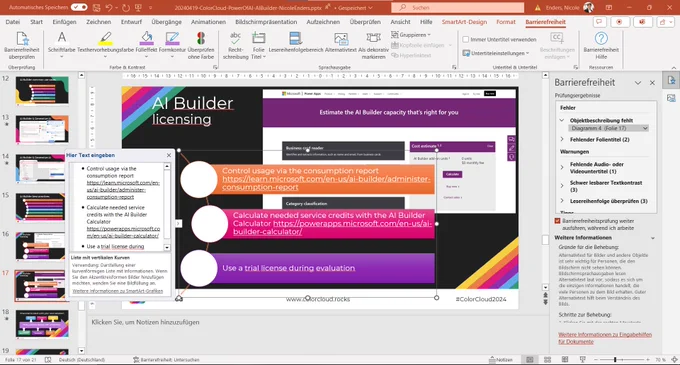
Task: Click the undo arrow
Action: coord(109,7)
